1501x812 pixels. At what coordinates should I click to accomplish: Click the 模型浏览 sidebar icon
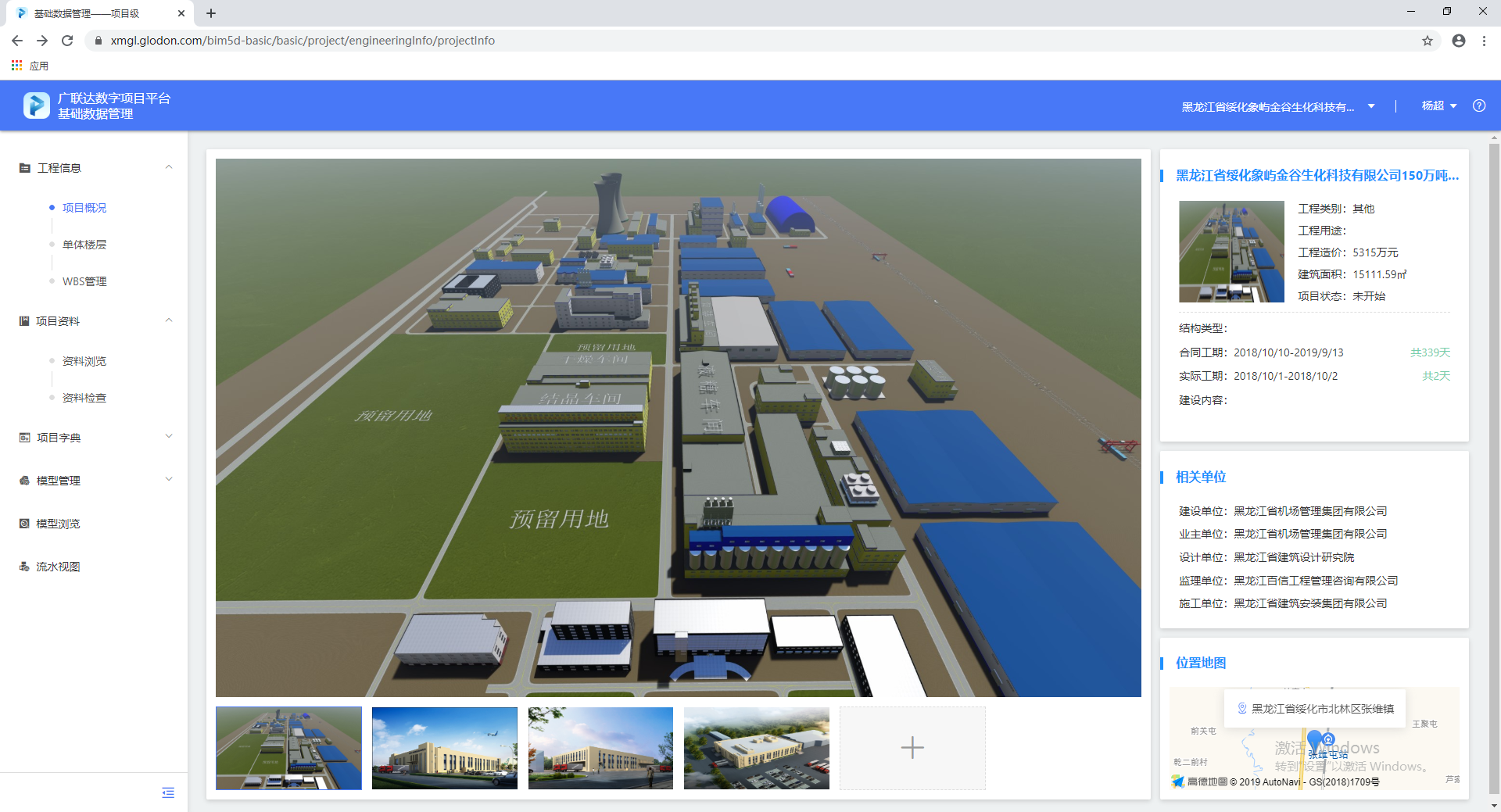coord(24,524)
